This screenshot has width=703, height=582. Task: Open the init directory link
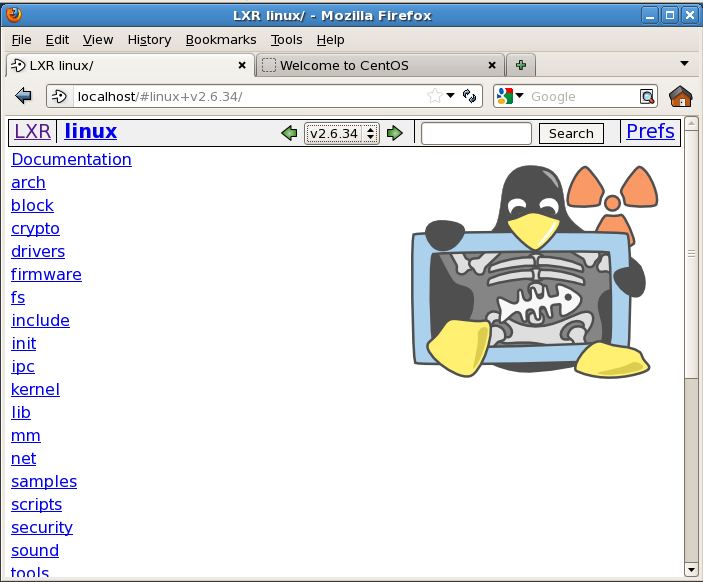pos(24,343)
